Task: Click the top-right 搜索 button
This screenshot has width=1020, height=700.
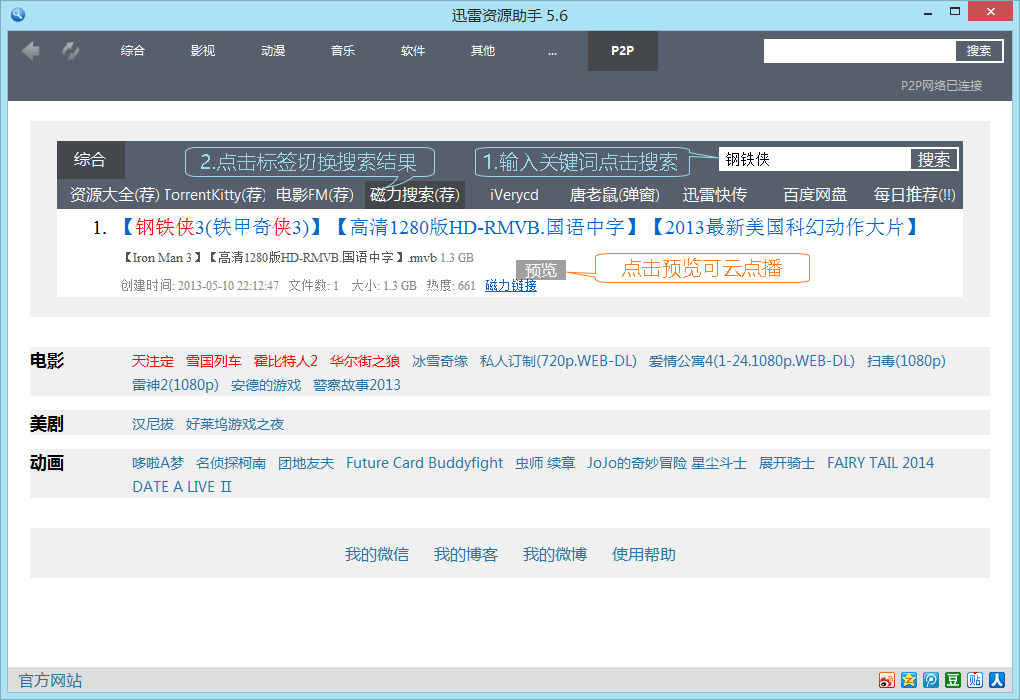Action: (979, 51)
